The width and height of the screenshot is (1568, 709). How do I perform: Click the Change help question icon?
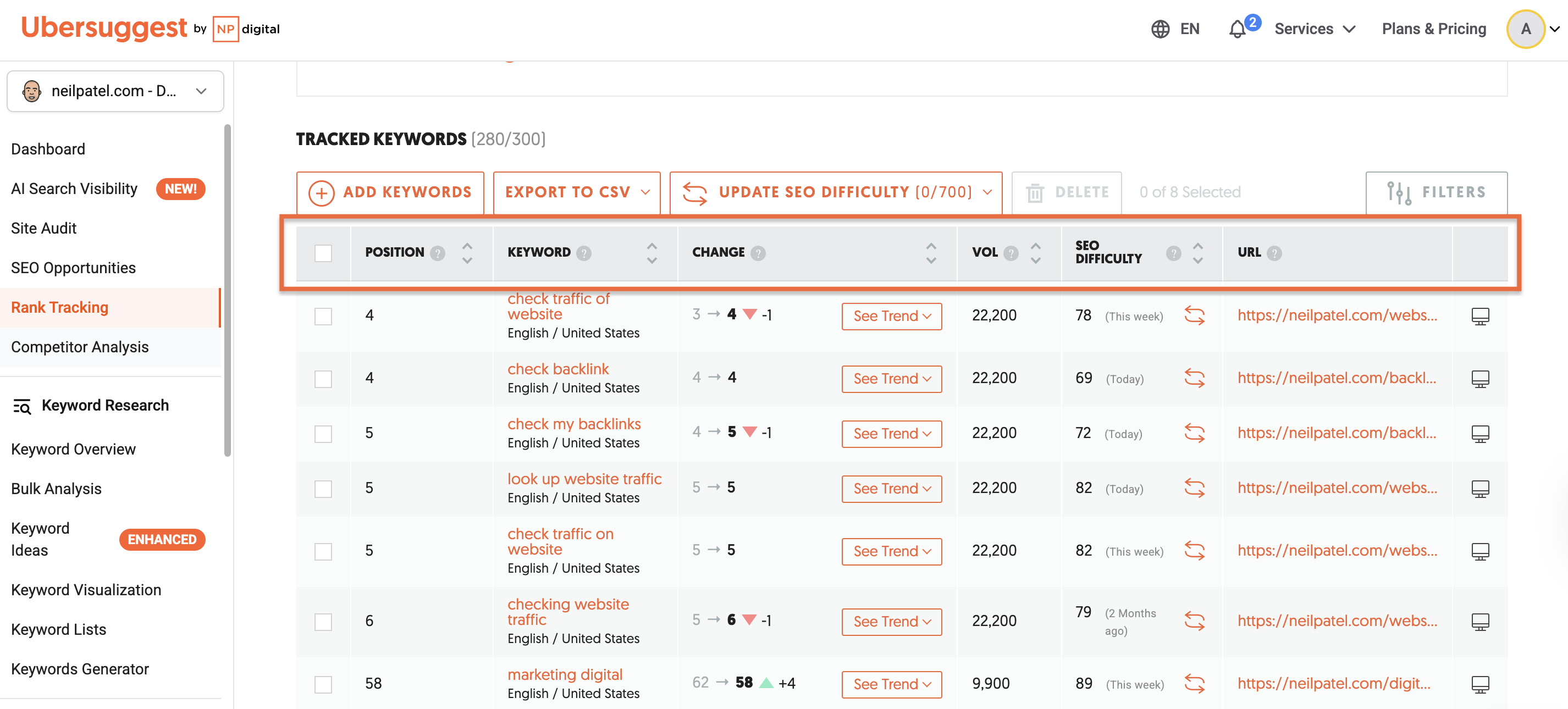pyautogui.click(x=758, y=253)
